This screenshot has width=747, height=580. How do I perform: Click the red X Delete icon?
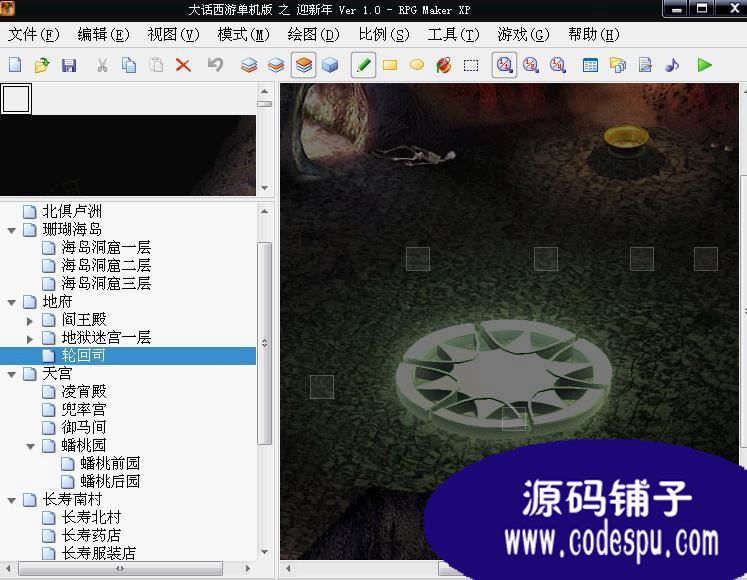click(x=183, y=65)
